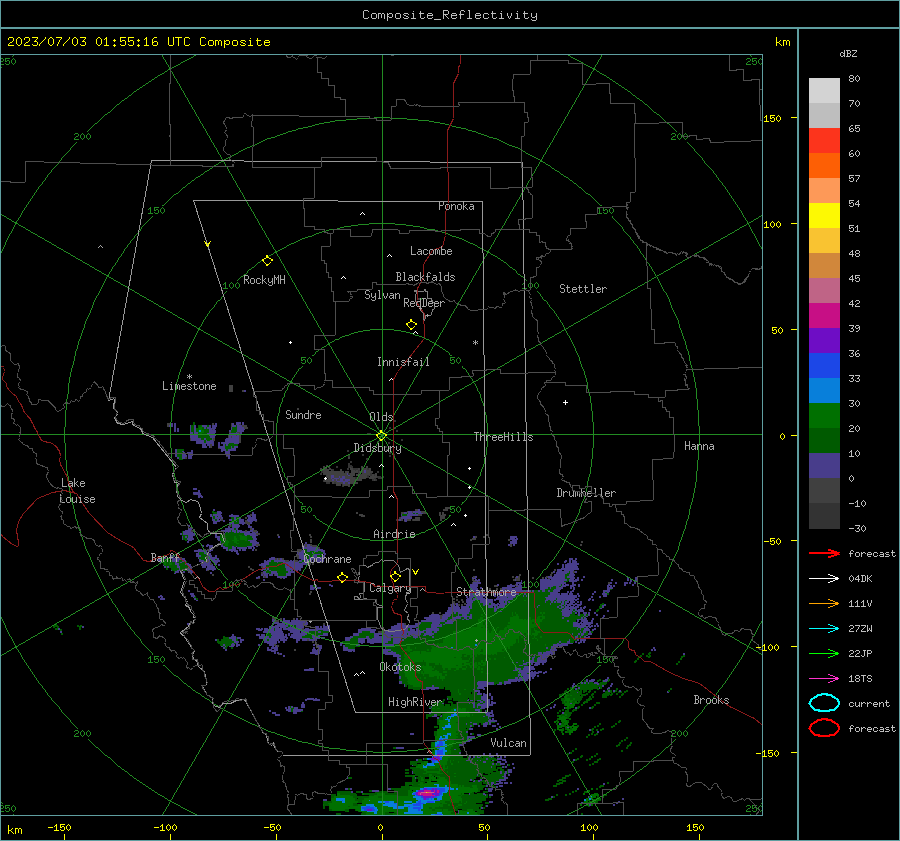Select the cyan current ellipse icon

[x=824, y=703]
